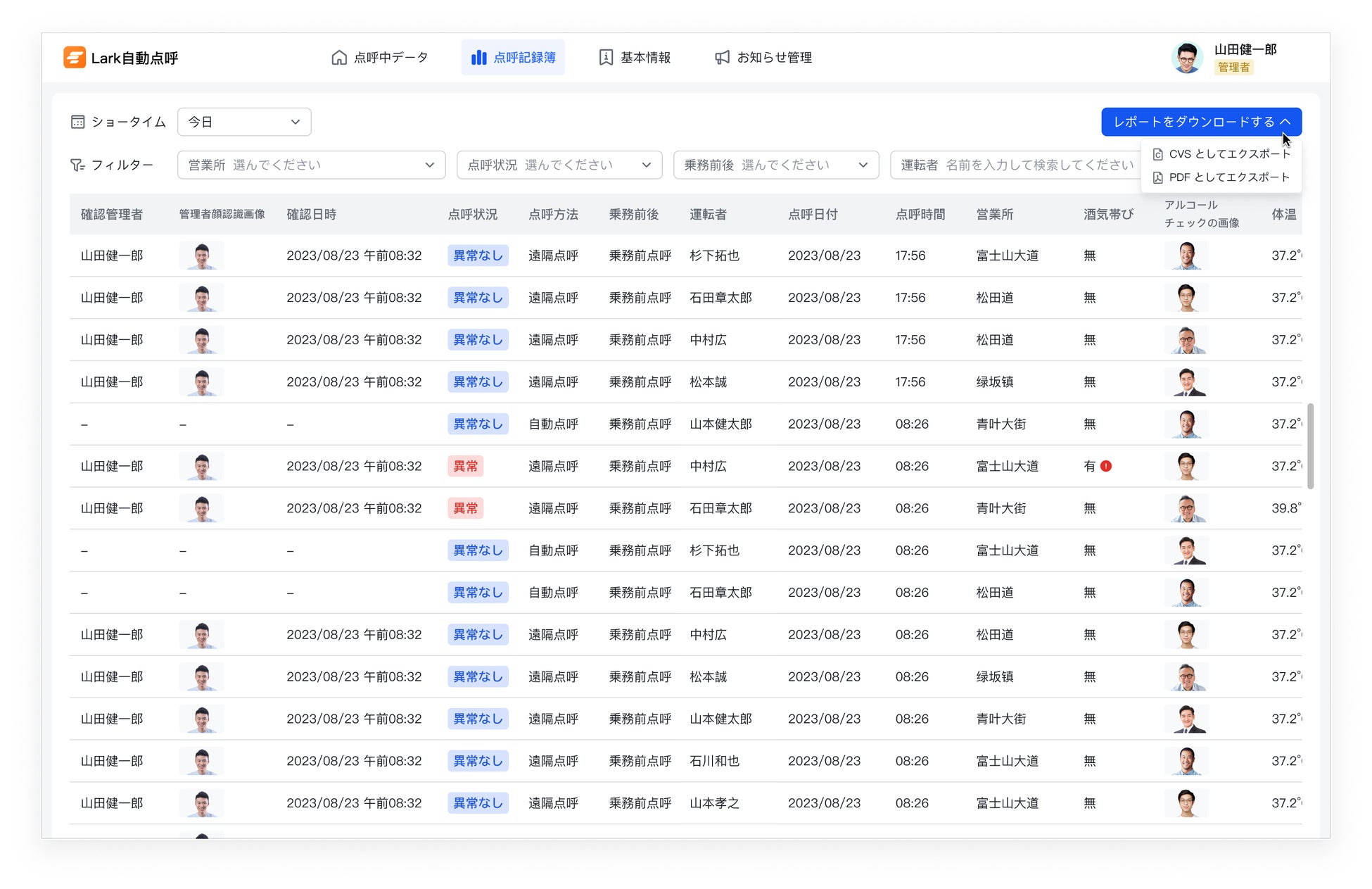Click the 基本情報 info icon

(606, 58)
